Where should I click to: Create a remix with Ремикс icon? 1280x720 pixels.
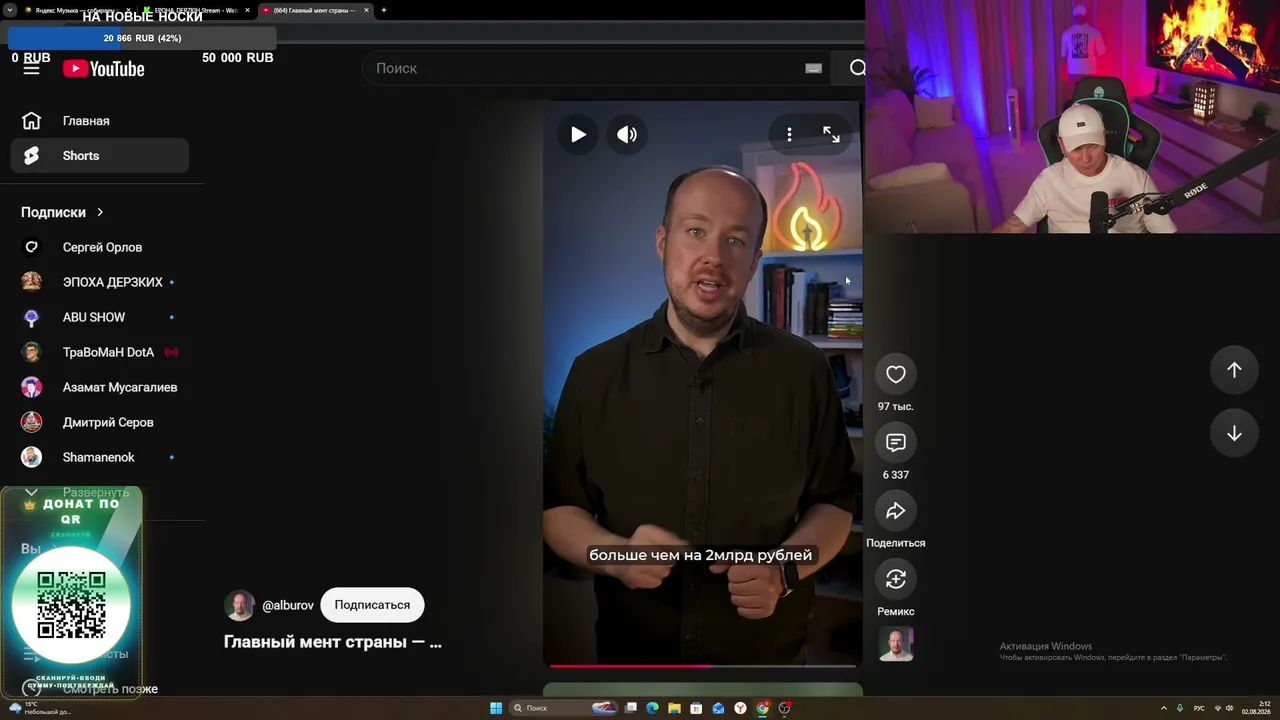896,579
